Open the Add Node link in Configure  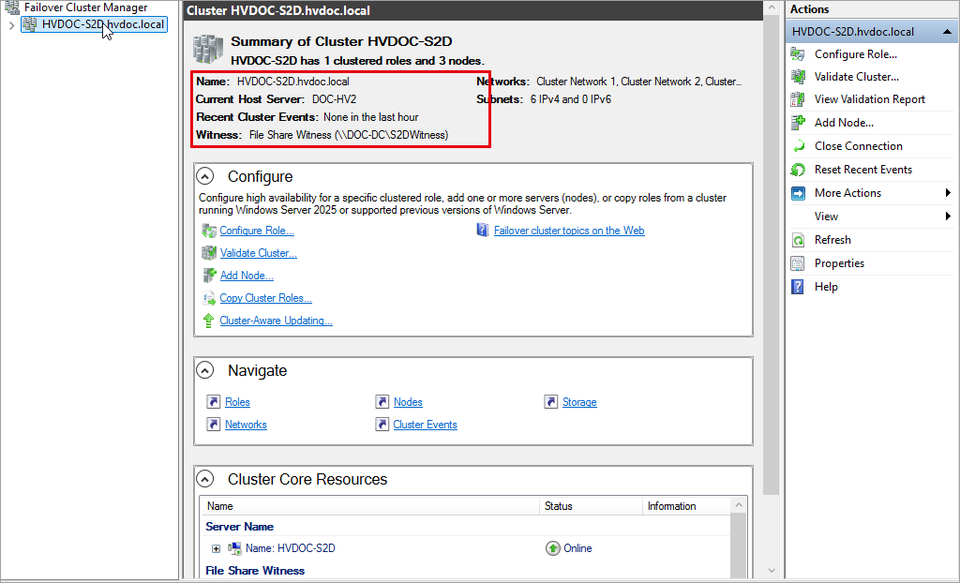tap(247, 276)
